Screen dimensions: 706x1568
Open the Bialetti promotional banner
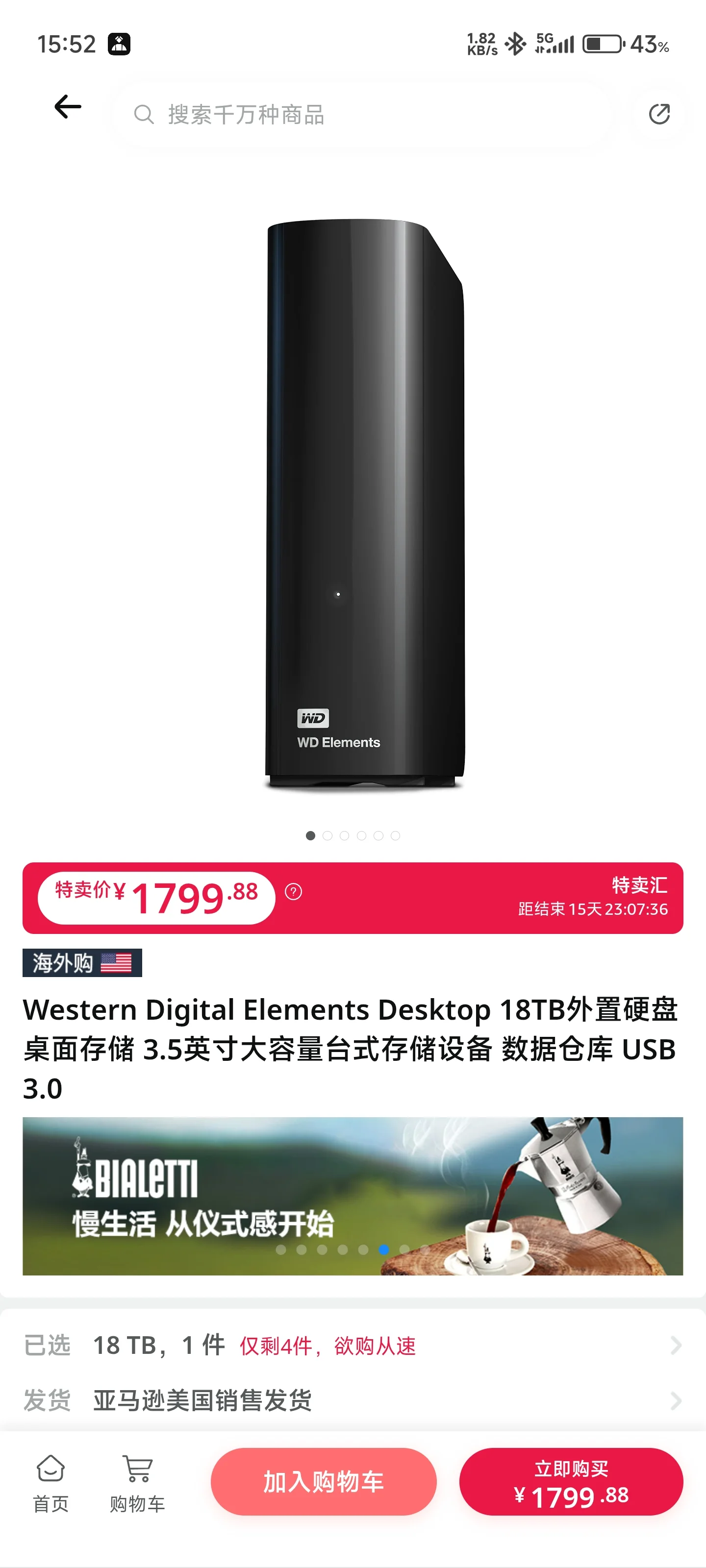tap(353, 1196)
